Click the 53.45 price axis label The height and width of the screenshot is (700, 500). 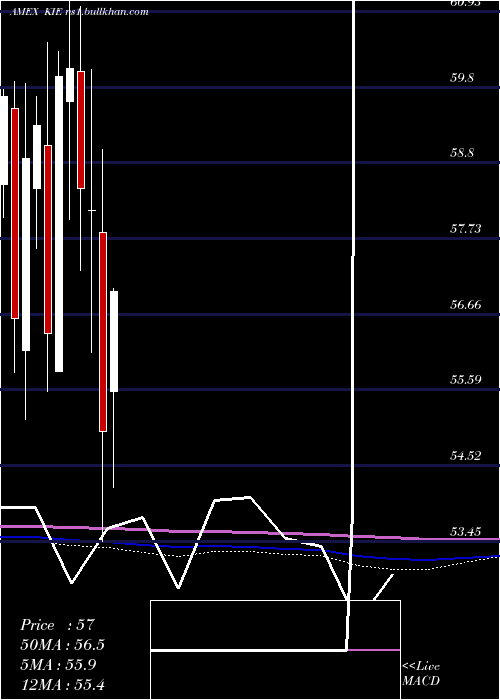[465, 532]
